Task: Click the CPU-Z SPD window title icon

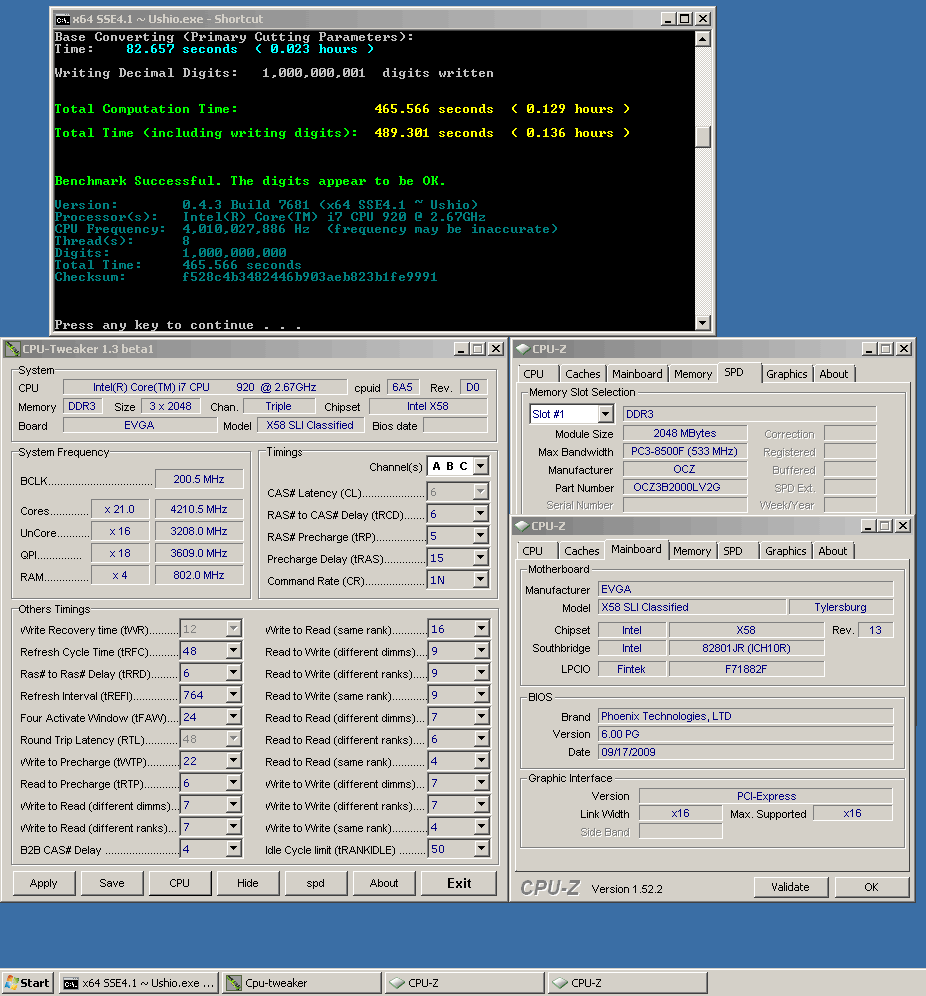Action: click(522, 349)
